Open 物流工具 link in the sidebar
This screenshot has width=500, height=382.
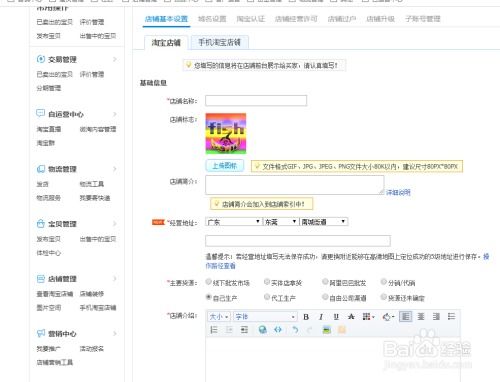pyautogui.click(x=92, y=184)
